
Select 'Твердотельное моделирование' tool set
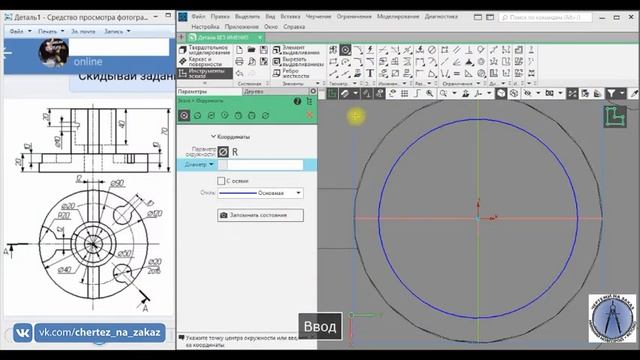coord(205,50)
